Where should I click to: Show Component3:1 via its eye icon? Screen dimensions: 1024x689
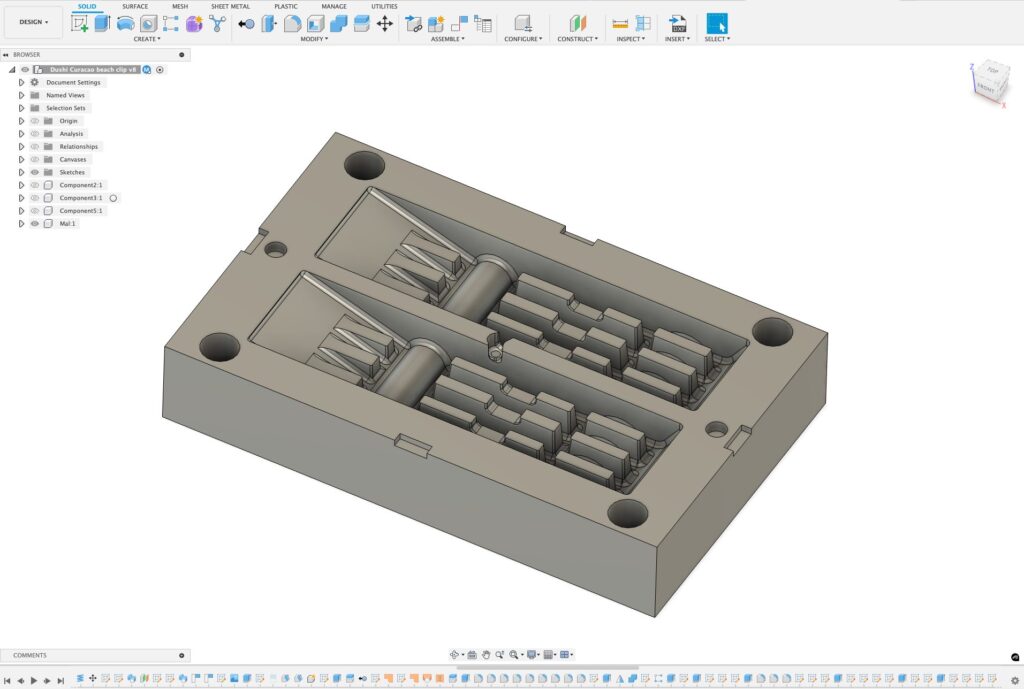(x=35, y=198)
